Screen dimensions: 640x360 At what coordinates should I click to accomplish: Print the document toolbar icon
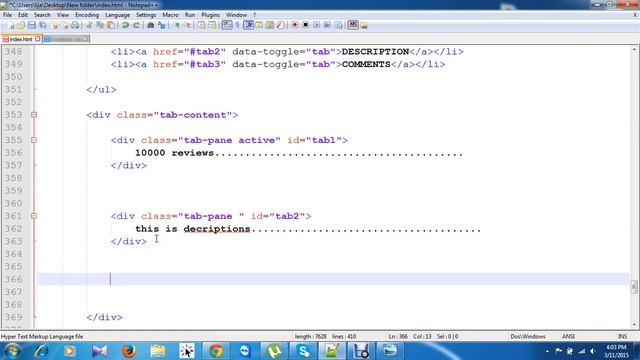tap(75, 25)
